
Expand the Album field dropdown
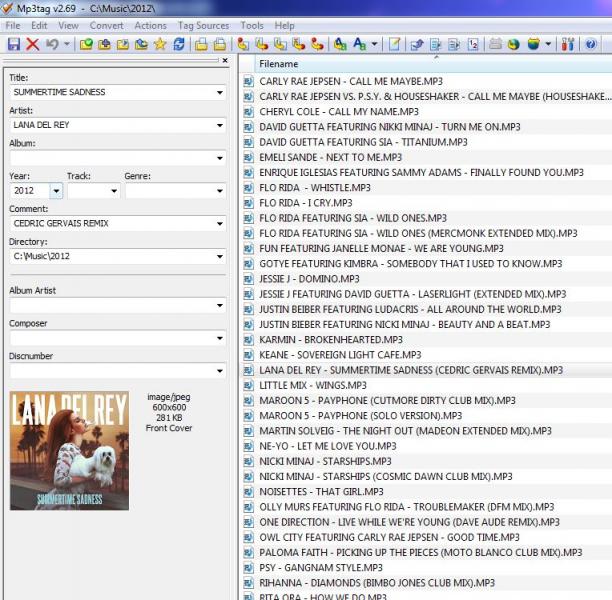(x=220, y=158)
